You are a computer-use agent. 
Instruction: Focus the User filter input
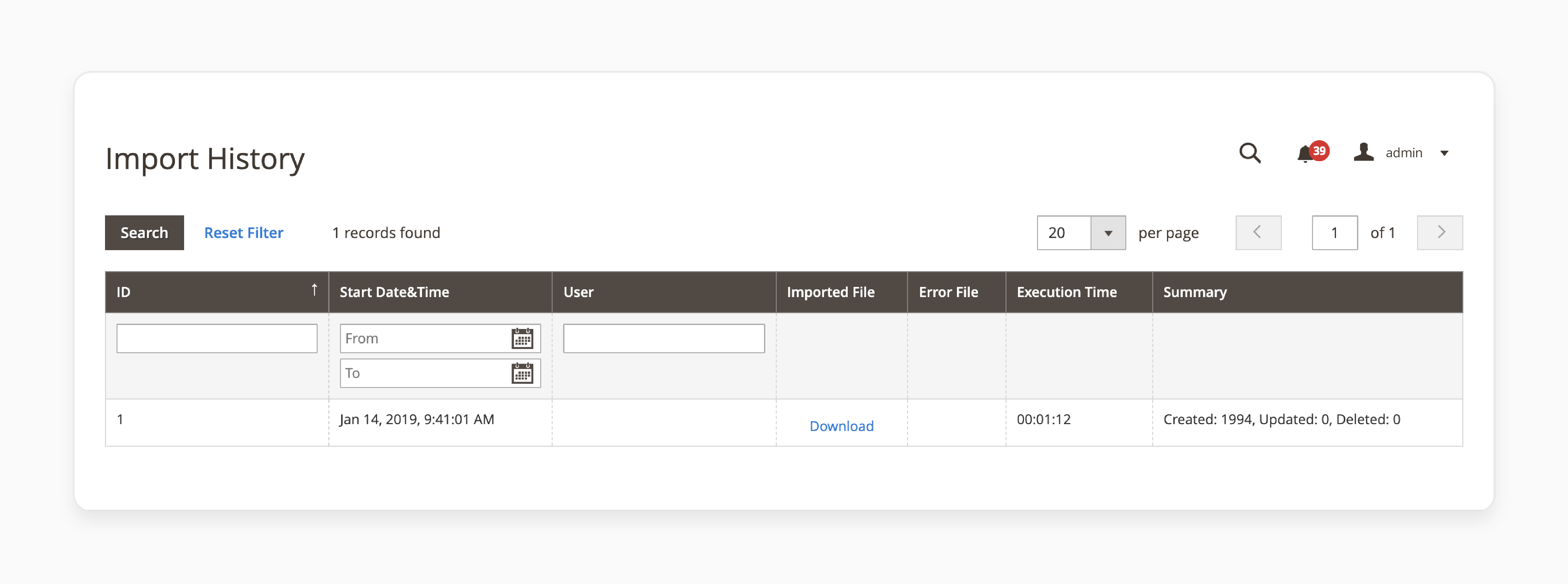pos(664,338)
